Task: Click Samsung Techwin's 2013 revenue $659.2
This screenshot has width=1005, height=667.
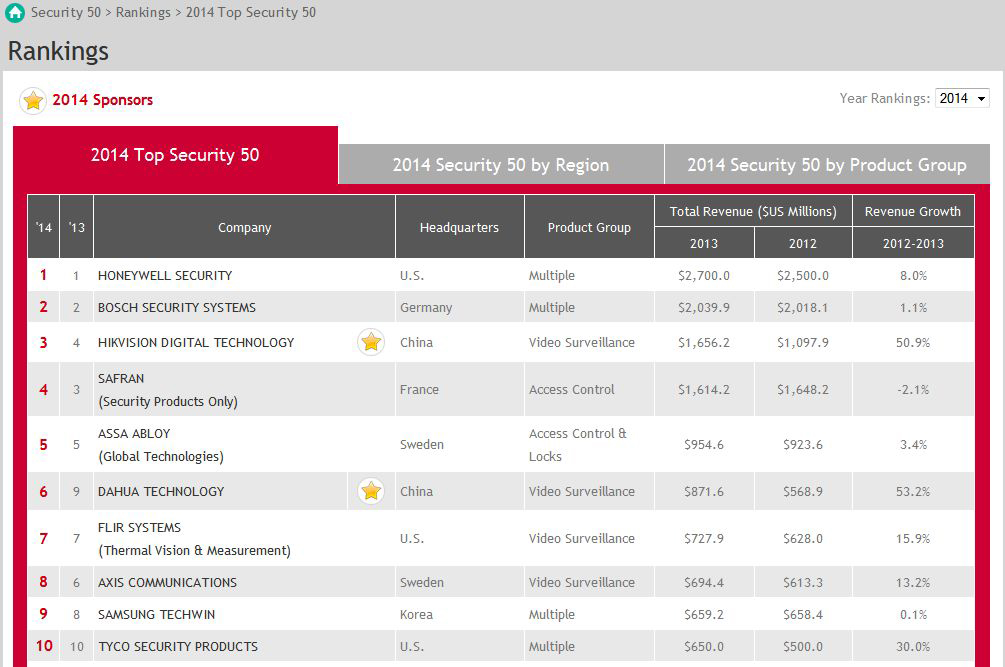Action: tap(704, 614)
